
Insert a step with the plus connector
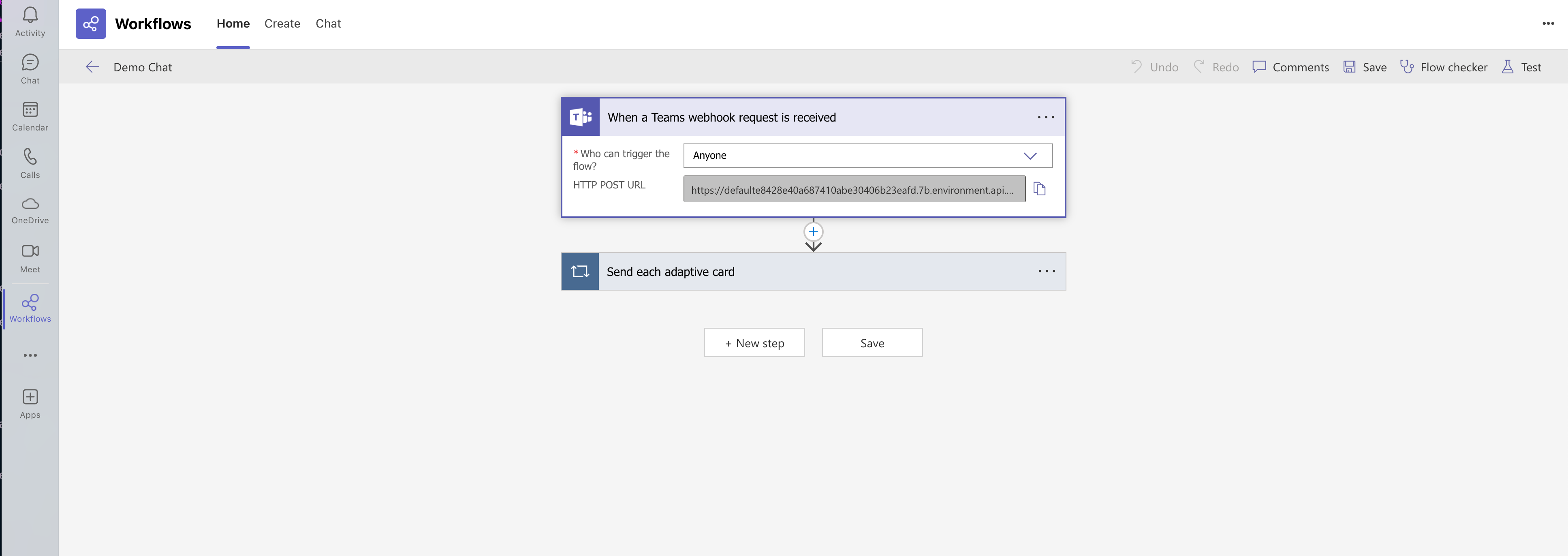click(x=813, y=232)
